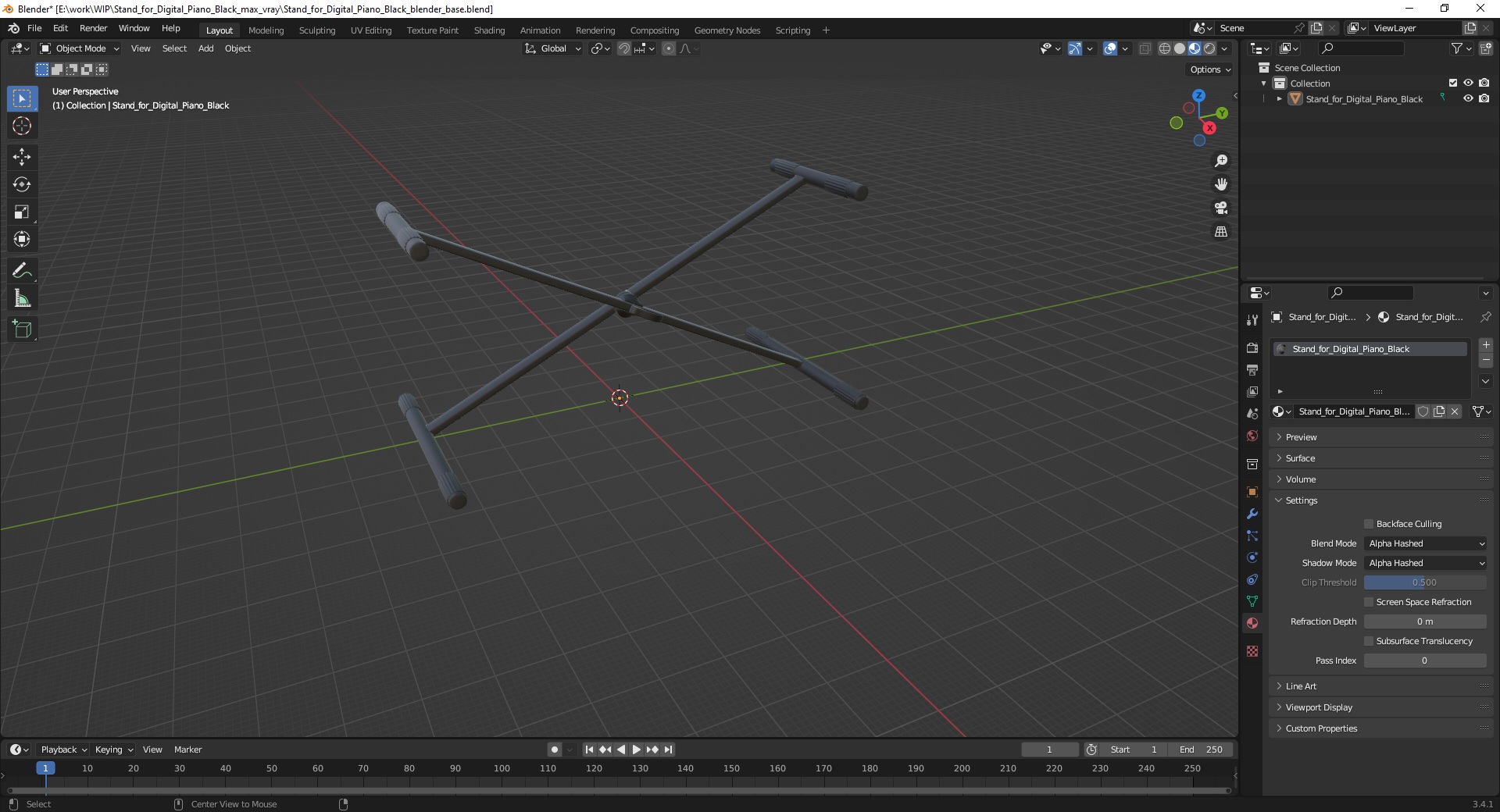Select the Transform tool
Screen dimensions: 1500x812
(22, 239)
